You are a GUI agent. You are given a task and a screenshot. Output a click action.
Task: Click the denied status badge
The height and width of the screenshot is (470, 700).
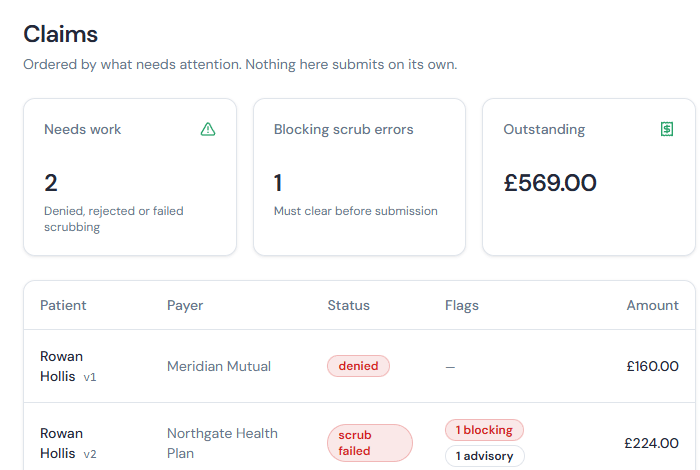point(358,366)
